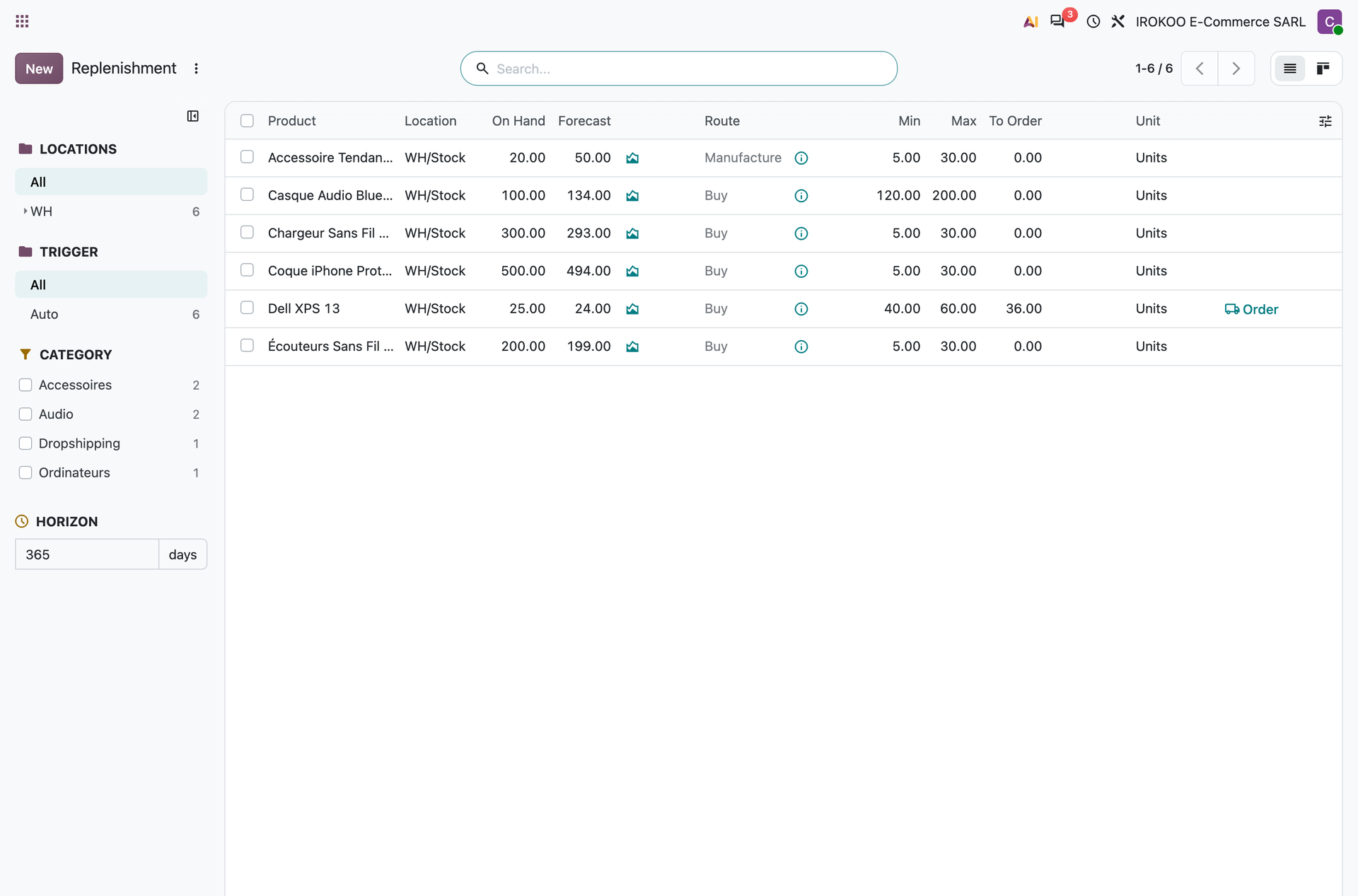The width and height of the screenshot is (1358, 896).
Task: Open the activities clock icon
Action: (1093, 21)
